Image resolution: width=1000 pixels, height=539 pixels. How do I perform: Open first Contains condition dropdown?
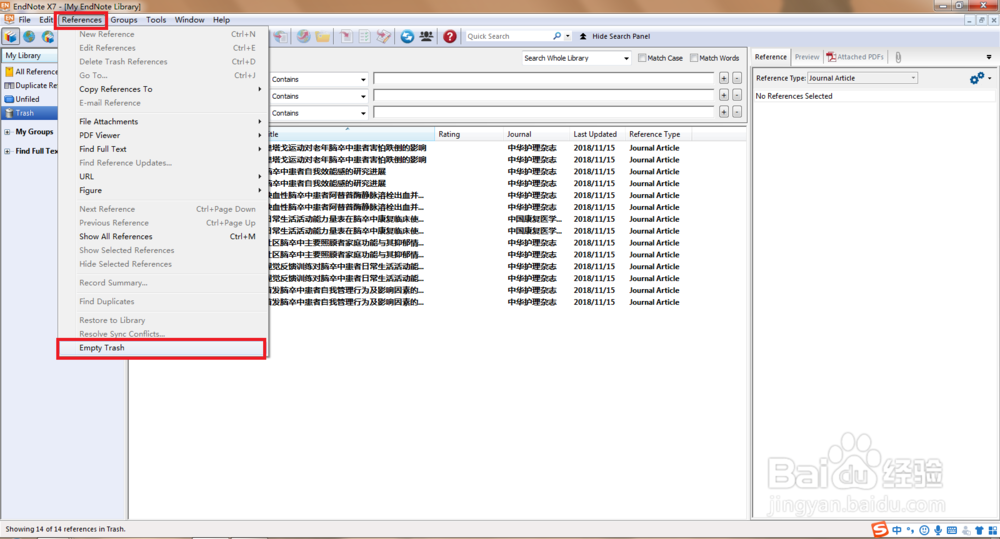coord(318,79)
